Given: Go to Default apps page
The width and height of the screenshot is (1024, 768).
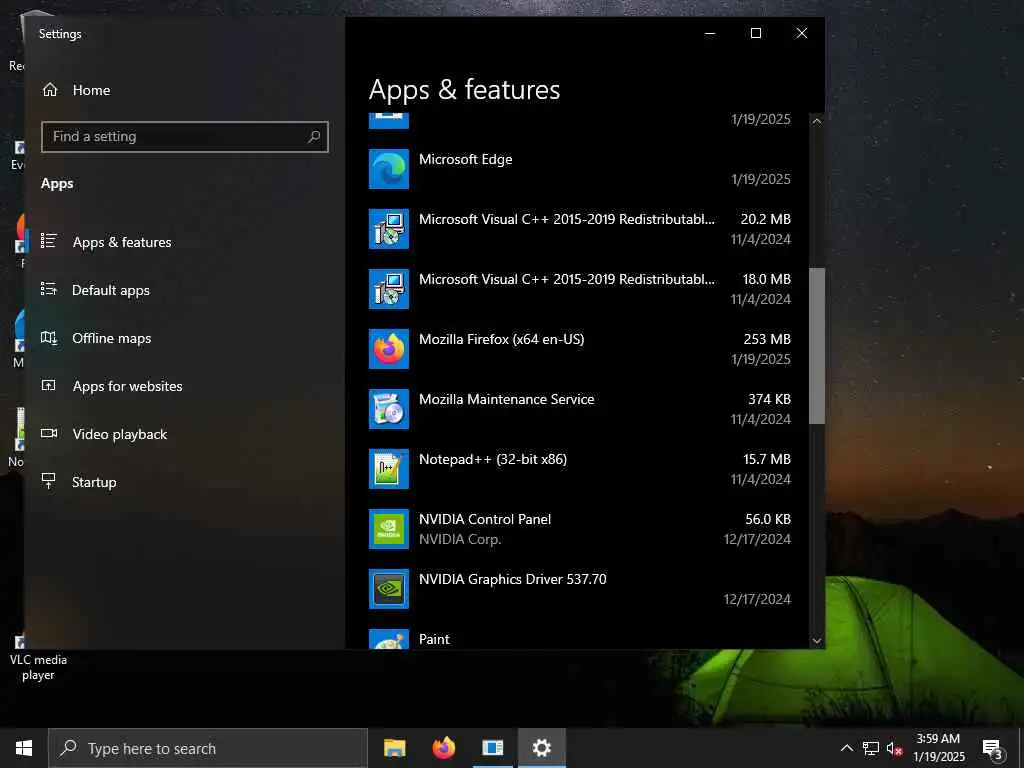Looking at the screenshot, I should click(111, 291).
